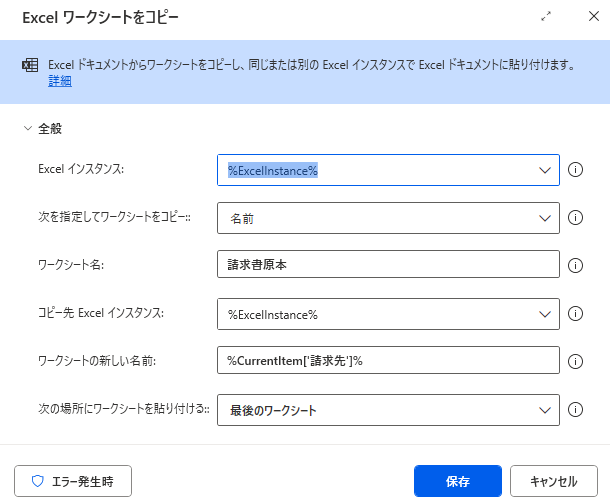610x503 pixels.
Task: Open the エラー発生時 settings button
Action: tap(73, 481)
